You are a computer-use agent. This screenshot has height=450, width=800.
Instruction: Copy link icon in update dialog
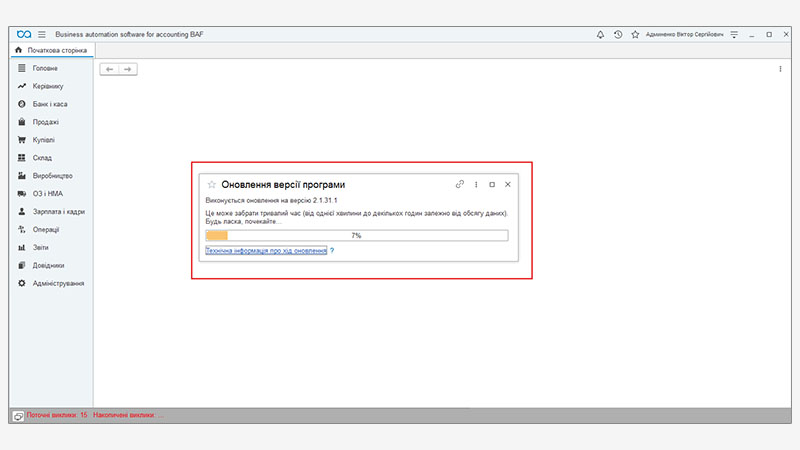tap(460, 184)
